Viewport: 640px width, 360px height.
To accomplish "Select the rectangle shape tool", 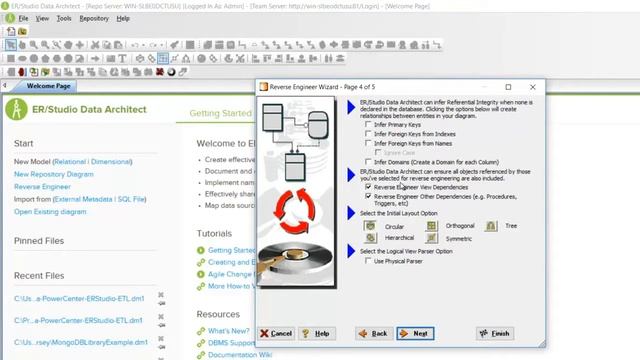I will point(11,58).
